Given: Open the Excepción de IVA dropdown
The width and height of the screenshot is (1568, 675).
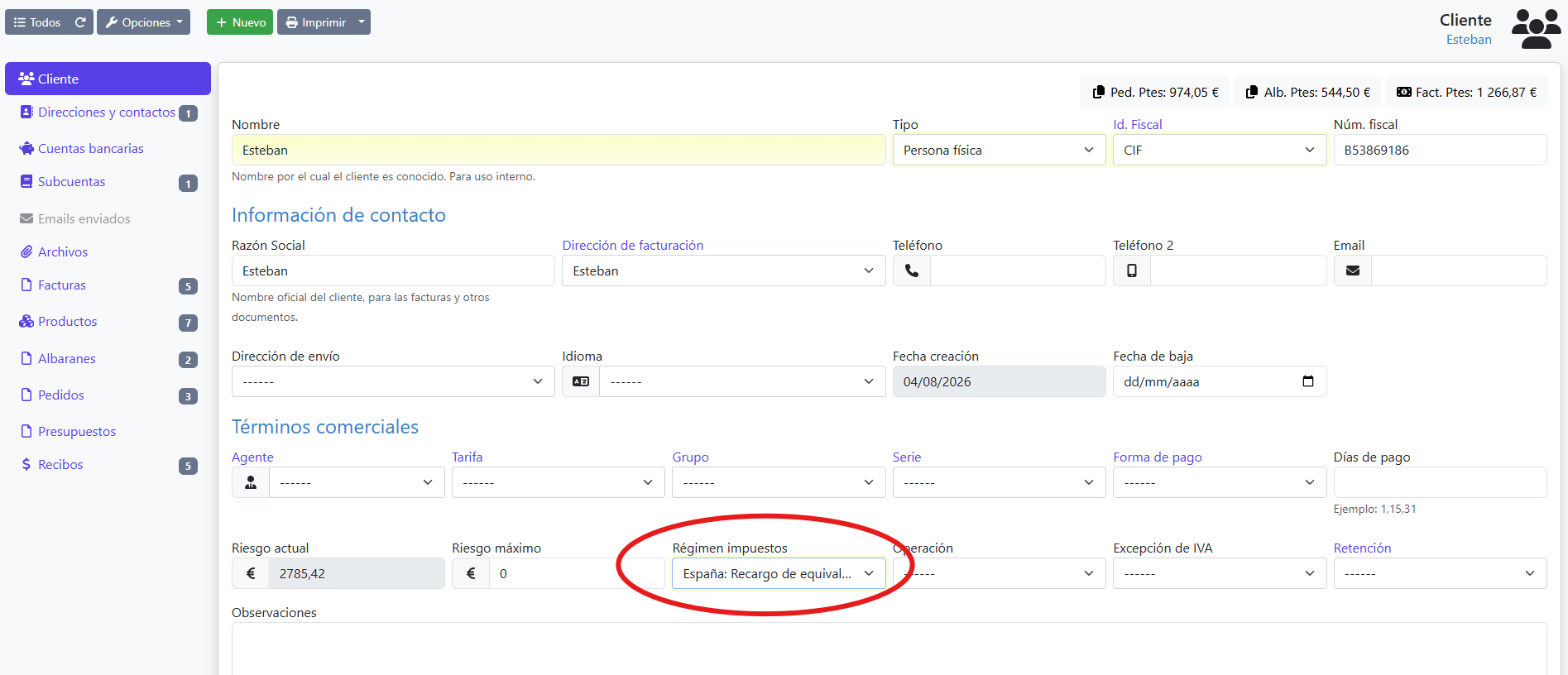Looking at the screenshot, I should 1220,573.
